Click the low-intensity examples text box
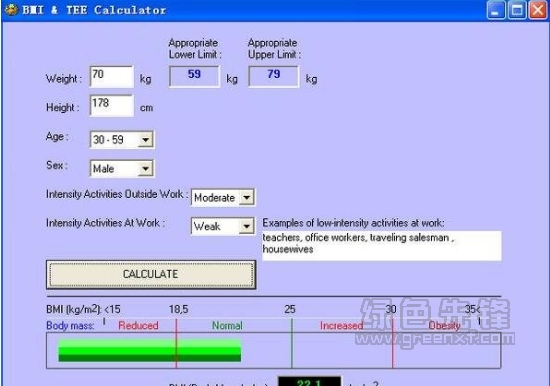 pyautogui.click(x=382, y=246)
